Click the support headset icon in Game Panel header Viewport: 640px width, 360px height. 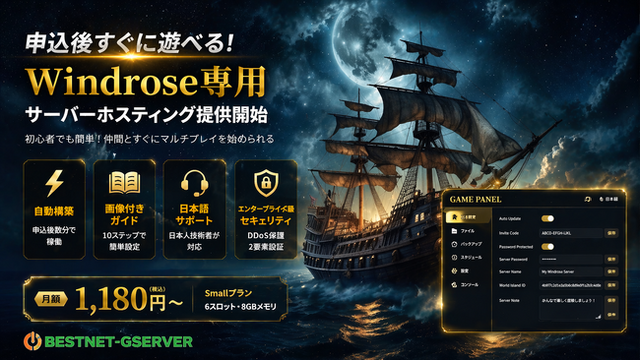[x=587, y=199]
